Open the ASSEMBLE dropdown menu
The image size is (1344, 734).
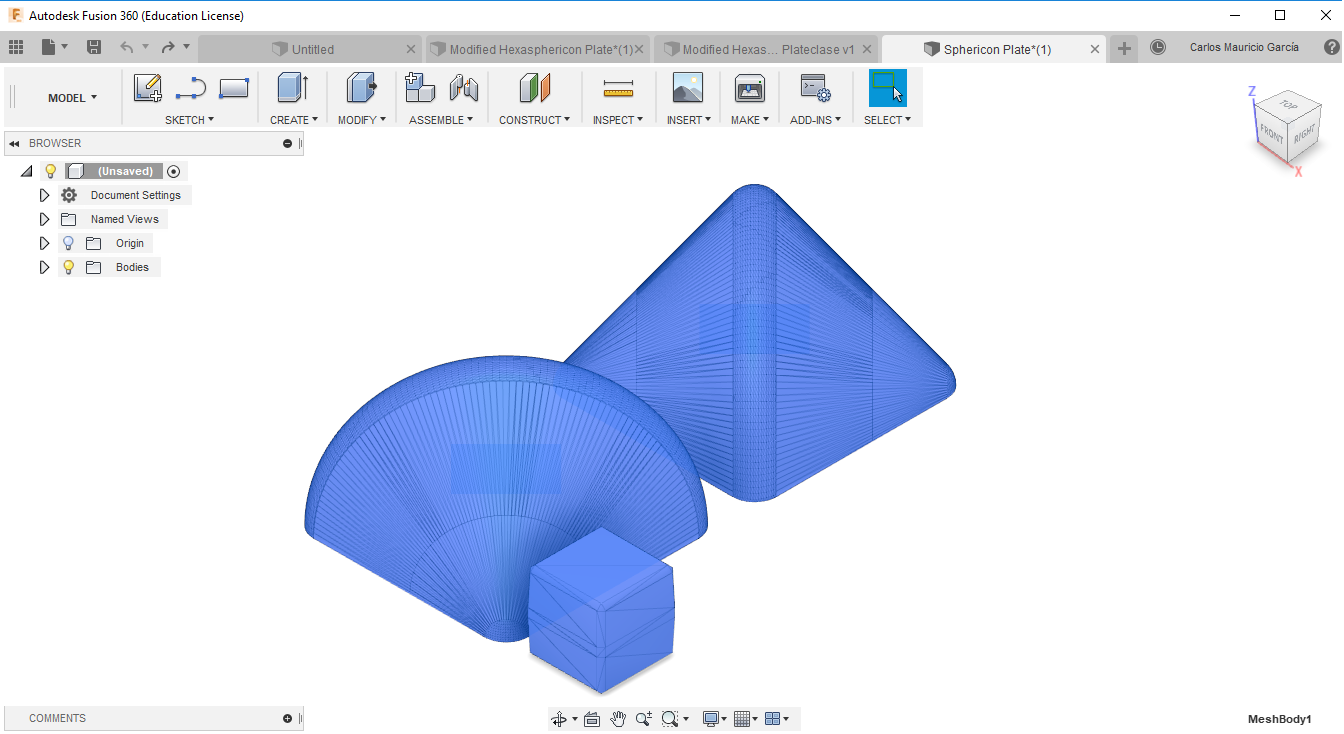(441, 120)
